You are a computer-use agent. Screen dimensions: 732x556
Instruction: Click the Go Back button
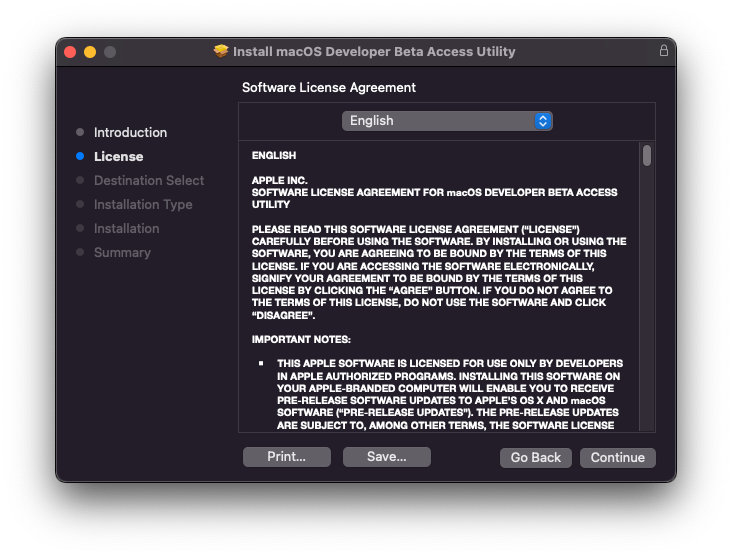535,457
